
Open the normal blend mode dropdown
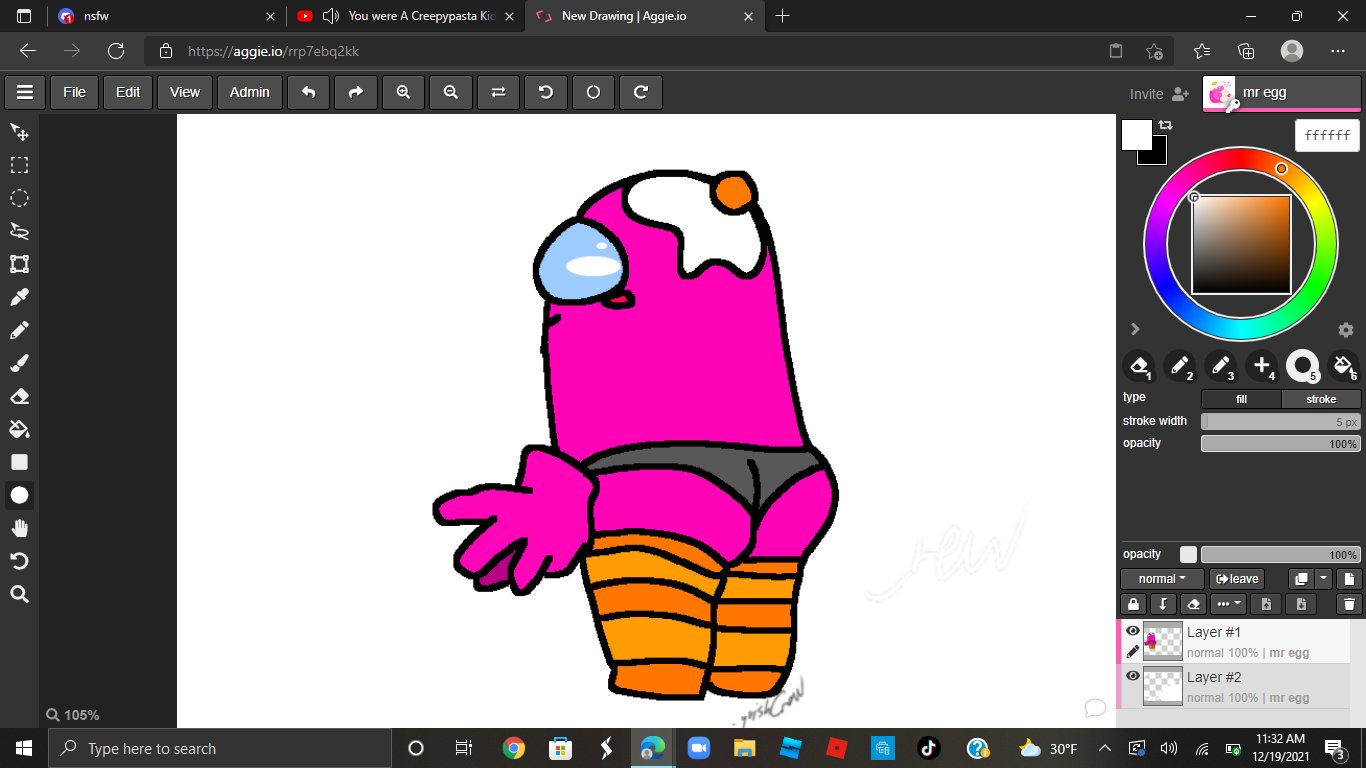coord(1162,579)
